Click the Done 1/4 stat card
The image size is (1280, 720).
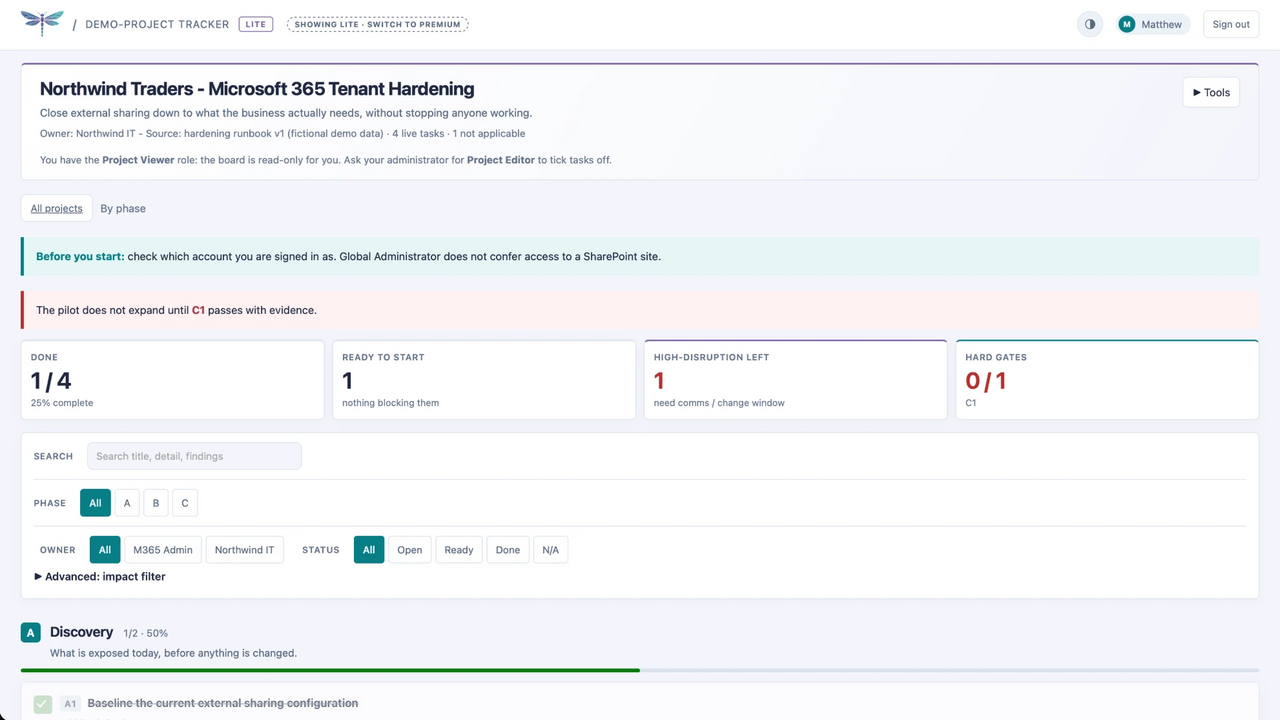tap(173, 380)
